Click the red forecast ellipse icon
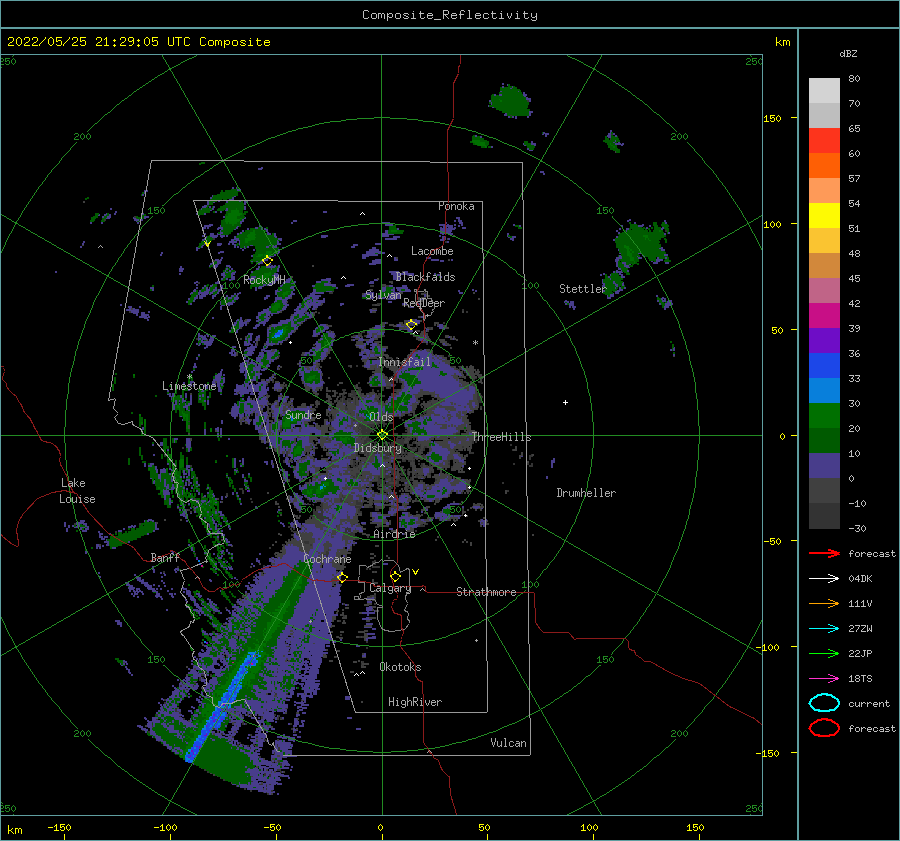The width and height of the screenshot is (900, 841). (x=824, y=728)
